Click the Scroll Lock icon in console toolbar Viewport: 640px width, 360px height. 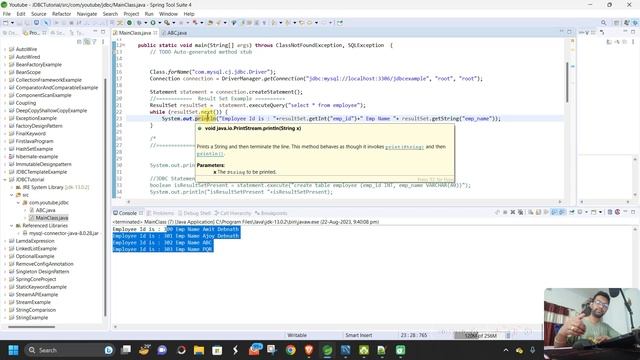click(538, 212)
